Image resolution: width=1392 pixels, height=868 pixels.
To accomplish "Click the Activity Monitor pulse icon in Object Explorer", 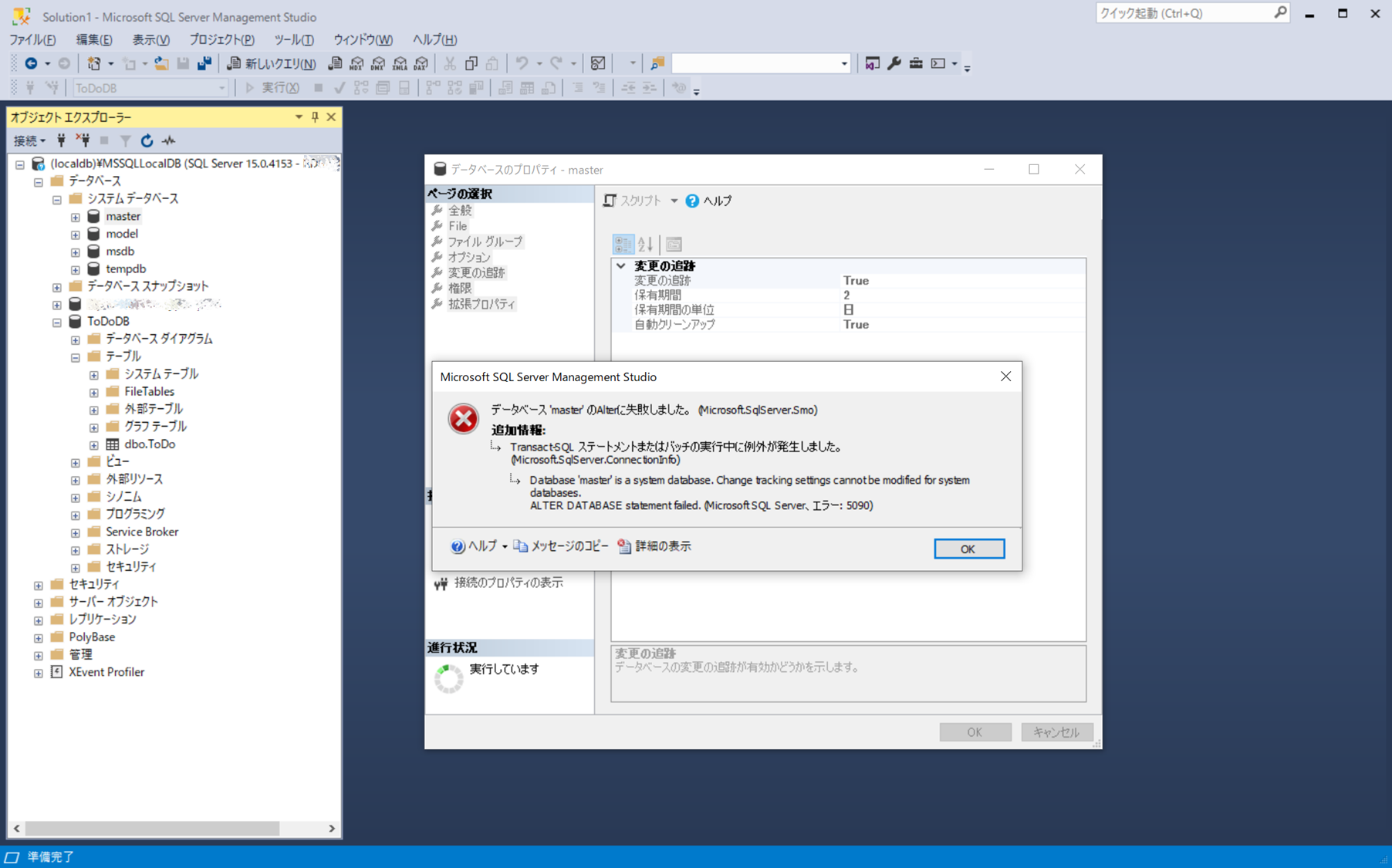I will 169,140.
